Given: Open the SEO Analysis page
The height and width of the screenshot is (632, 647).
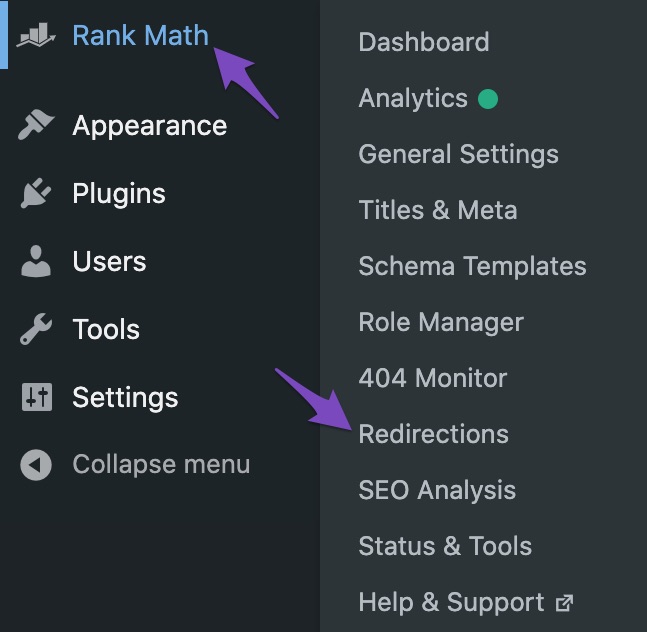Looking at the screenshot, I should [437, 491].
